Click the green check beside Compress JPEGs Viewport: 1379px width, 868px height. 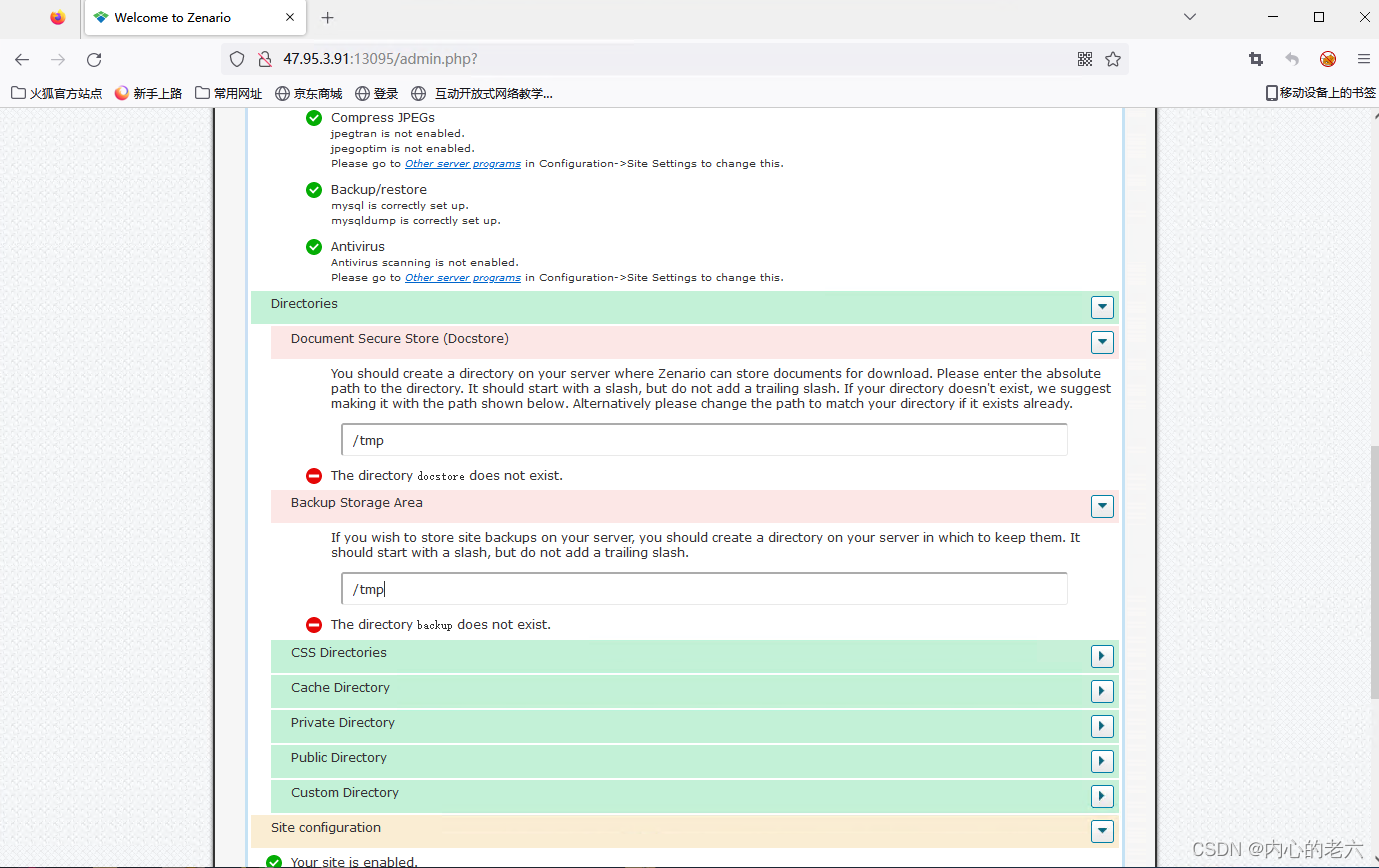click(x=314, y=118)
